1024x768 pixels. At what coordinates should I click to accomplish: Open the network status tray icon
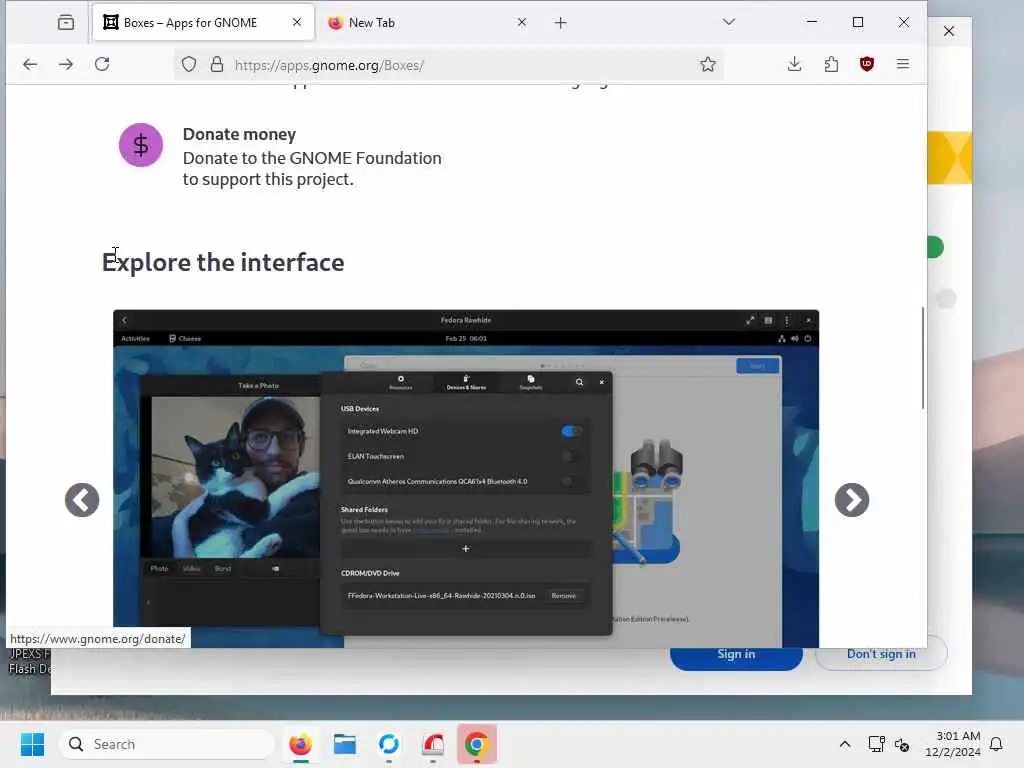tap(876, 744)
